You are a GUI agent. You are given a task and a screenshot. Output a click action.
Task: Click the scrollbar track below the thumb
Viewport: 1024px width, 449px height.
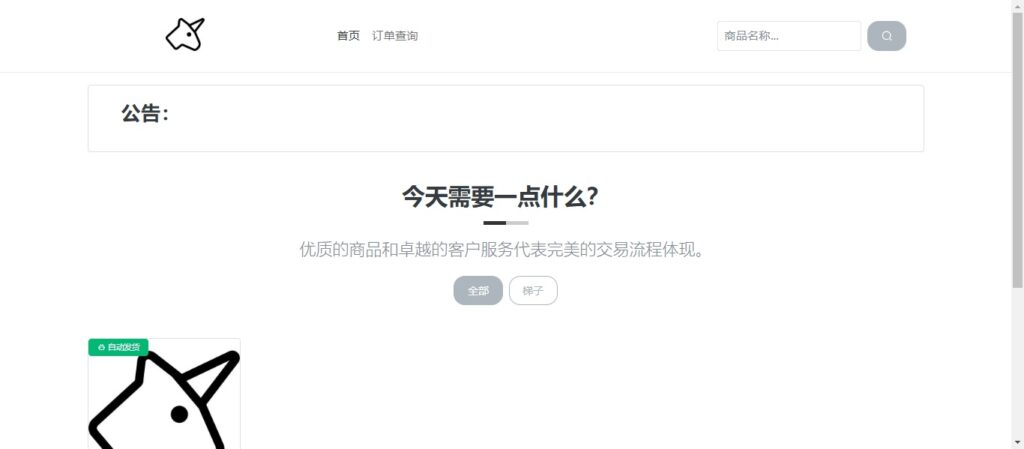[1017, 362]
